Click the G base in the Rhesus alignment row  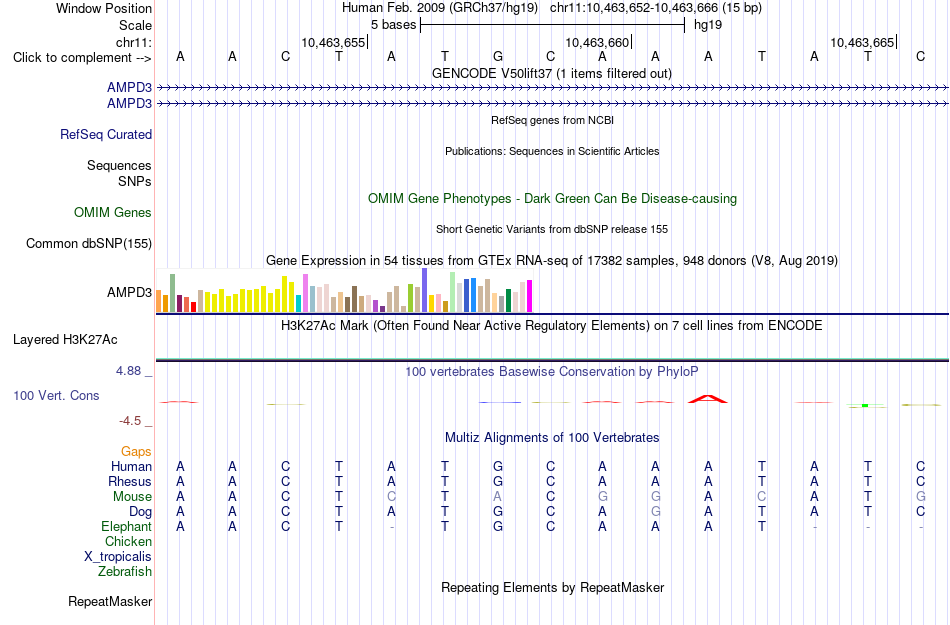(497, 481)
